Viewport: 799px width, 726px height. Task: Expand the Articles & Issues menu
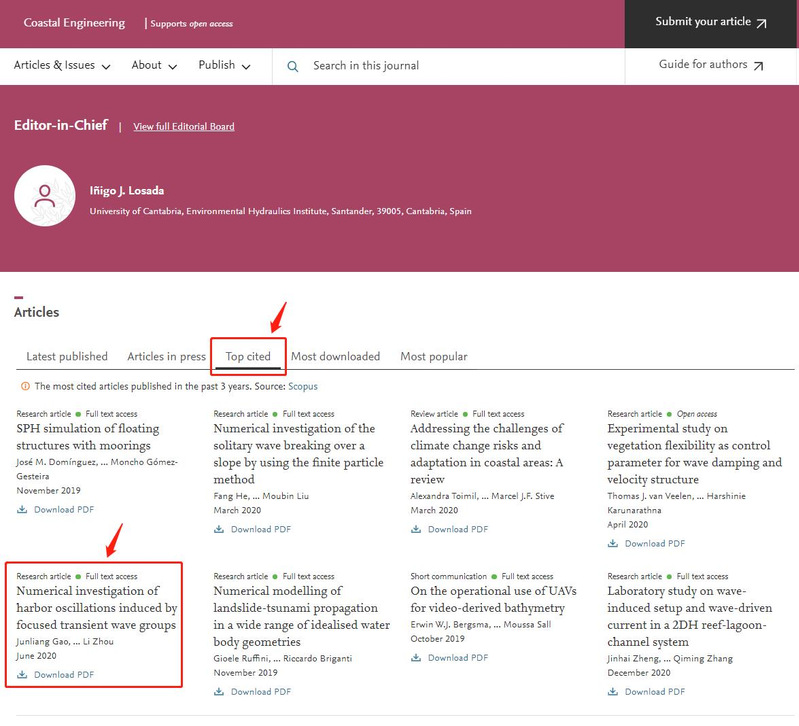click(x=62, y=66)
